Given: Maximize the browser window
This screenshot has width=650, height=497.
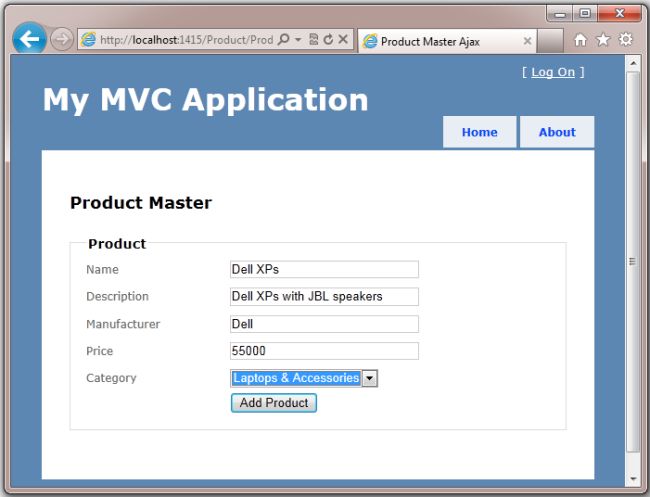Looking at the screenshot, I should tap(585, 14).
